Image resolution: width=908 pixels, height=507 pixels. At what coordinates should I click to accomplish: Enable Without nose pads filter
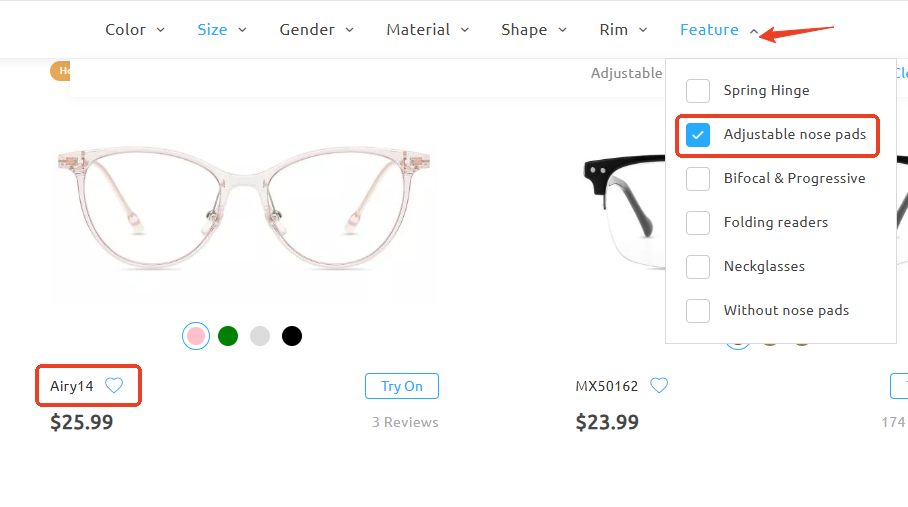pyautogui.click(x=698, y=311)
